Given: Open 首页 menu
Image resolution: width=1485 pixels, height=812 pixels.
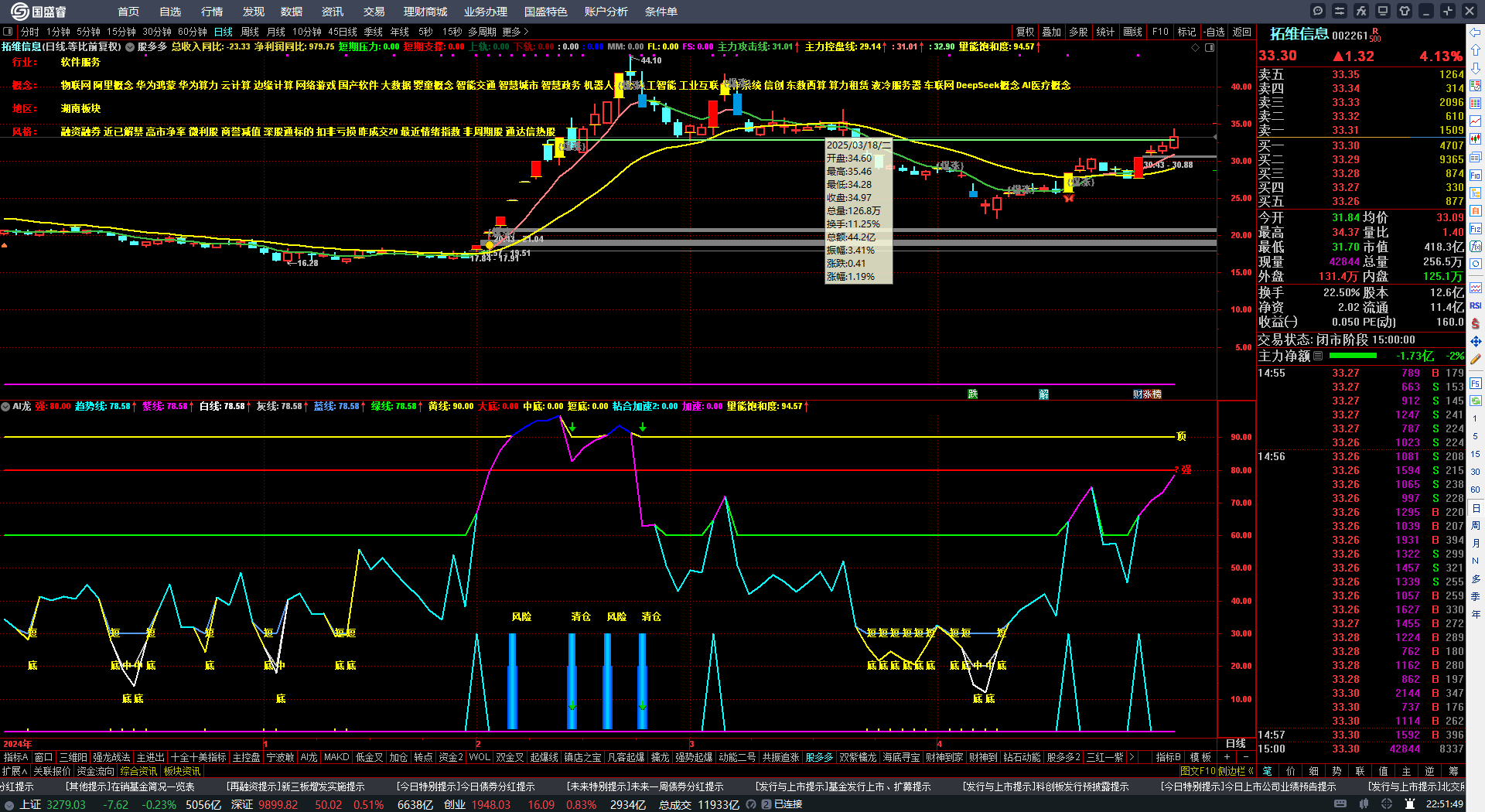Looking at the screenshot, I should coord(128,12).
